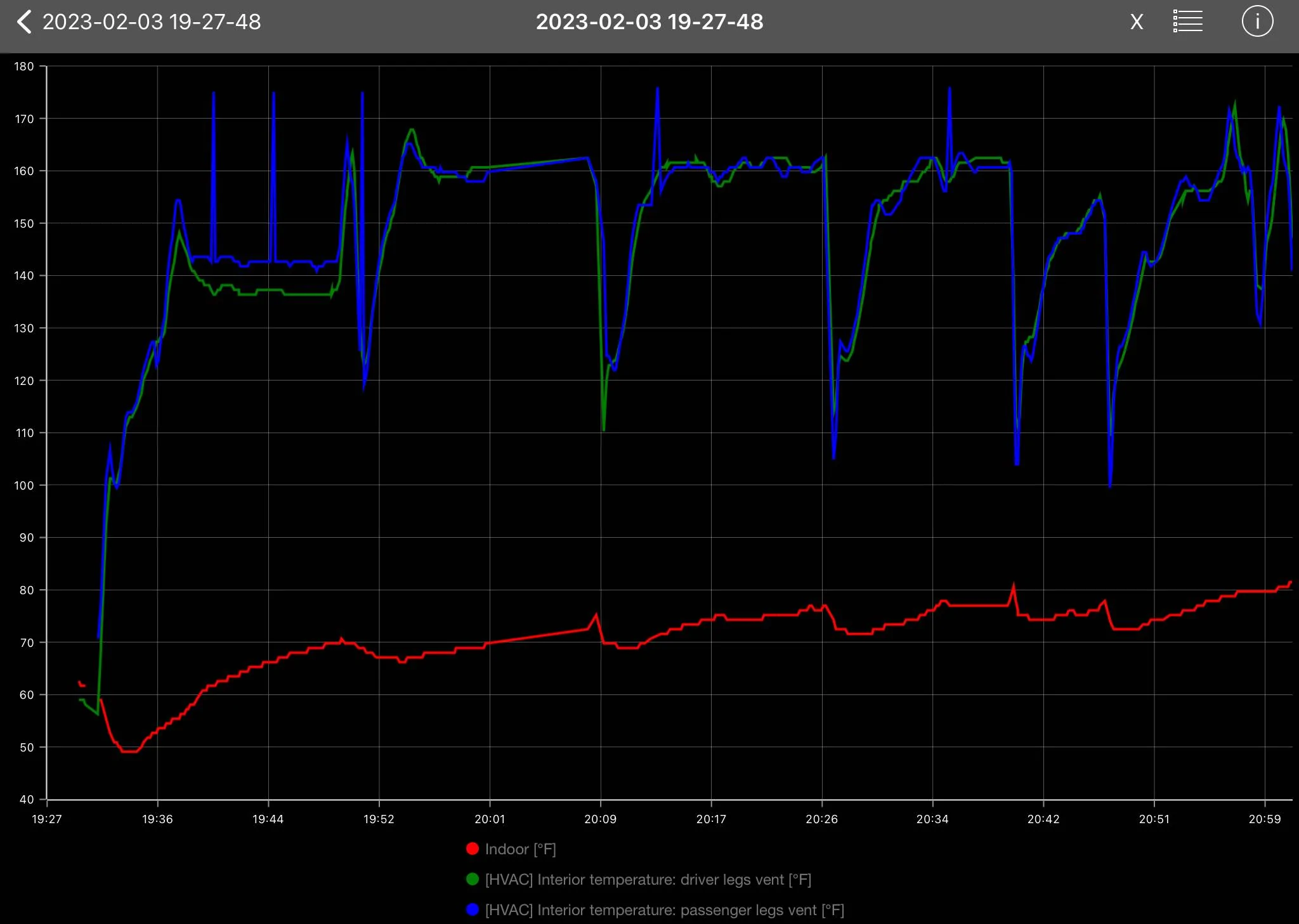The width and height of the screenshot is (1299, 924).
Task: Tap the back label 2023-02-03 19-27-48
Action: pos(152,22)
